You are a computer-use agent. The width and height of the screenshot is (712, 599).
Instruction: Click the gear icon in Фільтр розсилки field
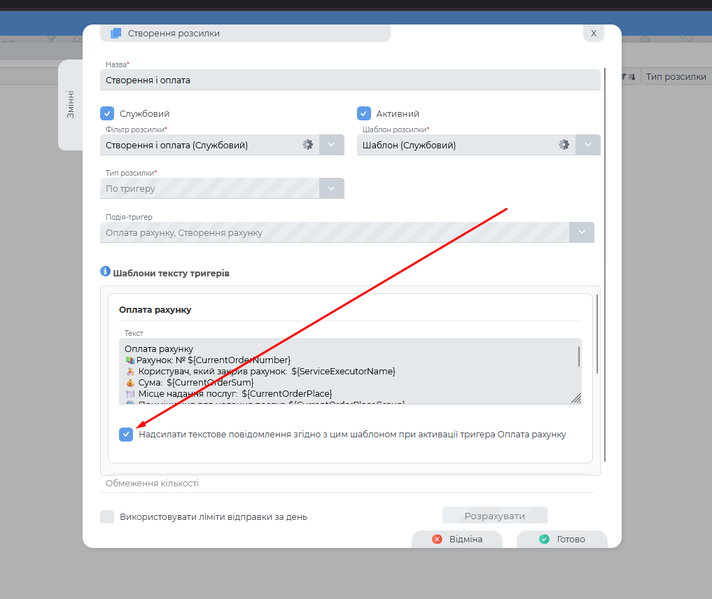(308, 145)
